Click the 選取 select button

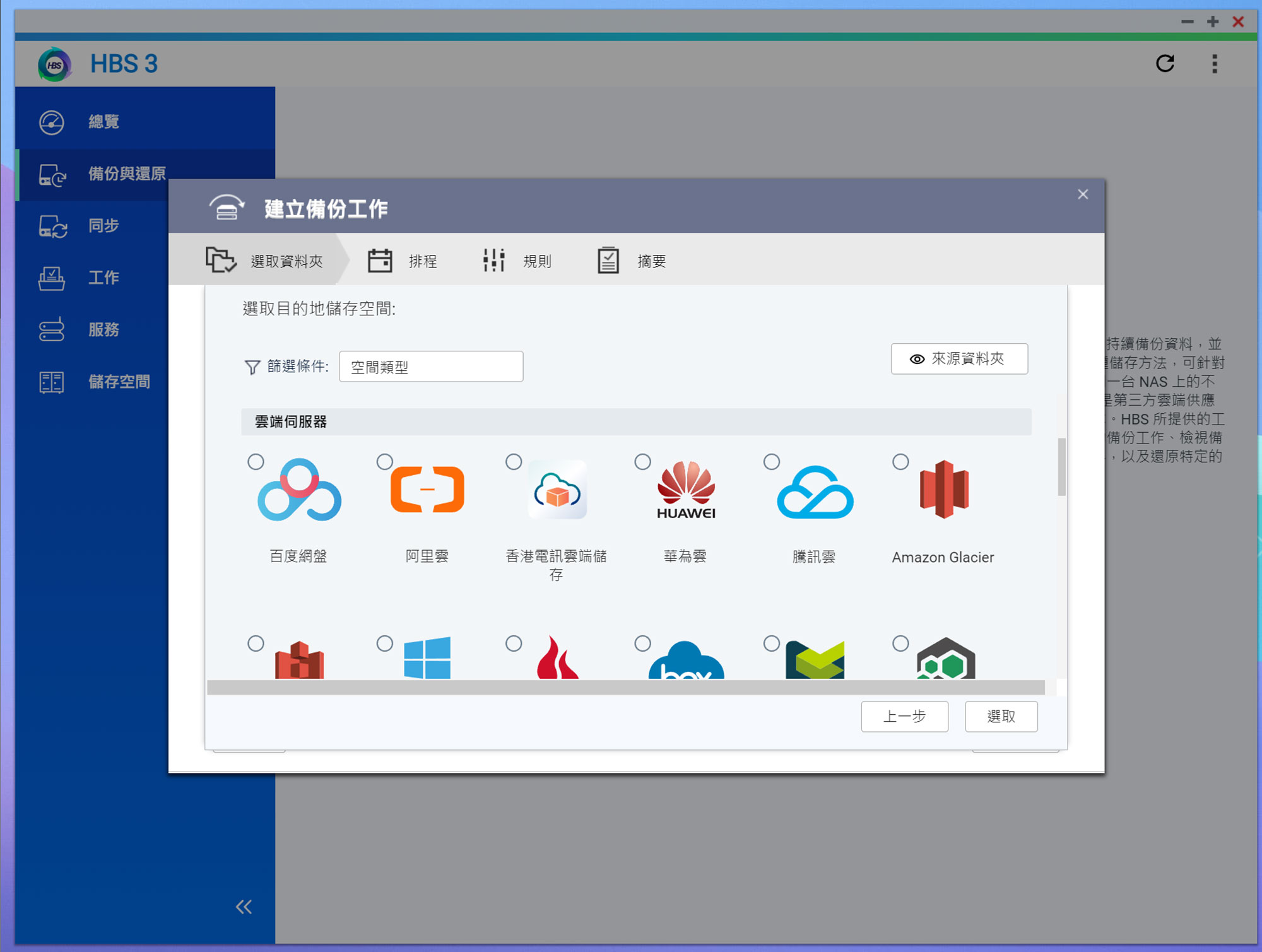(x=1001, y=717)
